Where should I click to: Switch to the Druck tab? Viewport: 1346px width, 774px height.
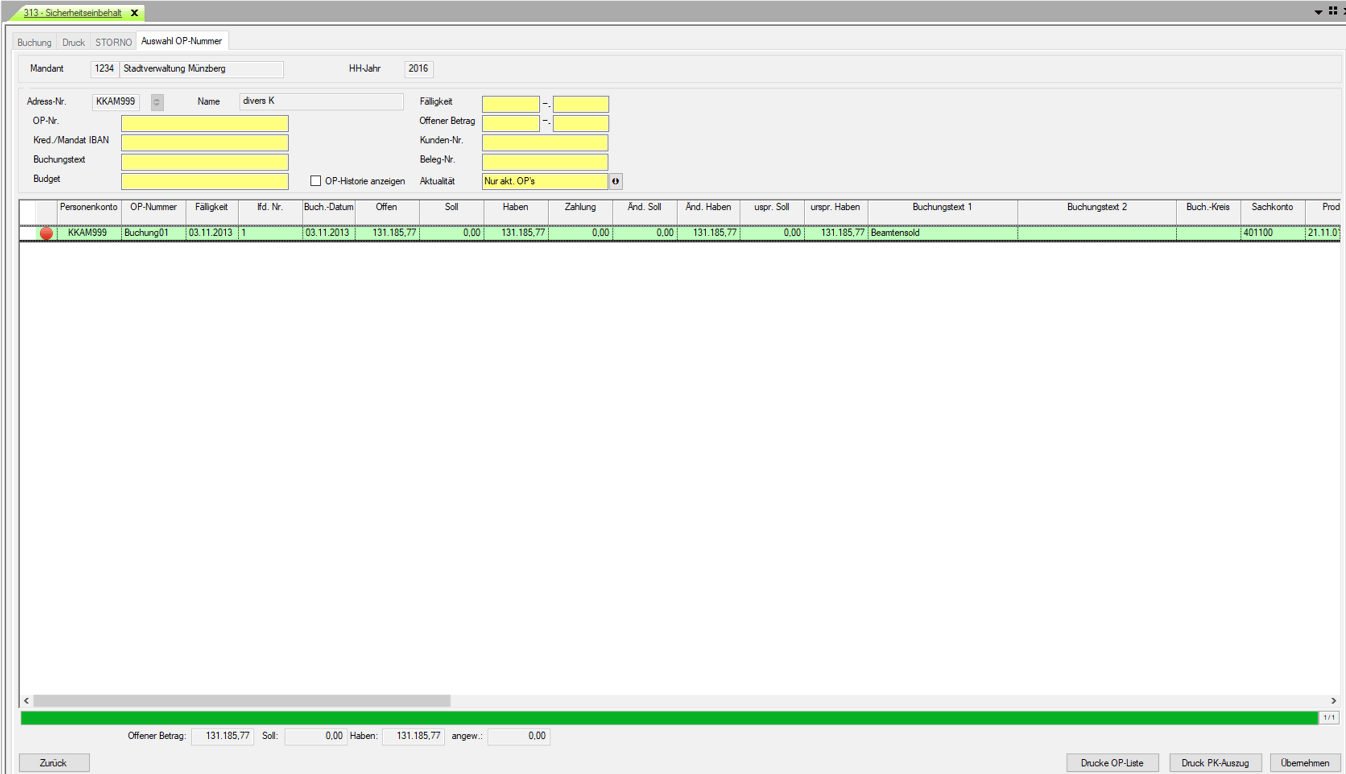click(x=73, y=42)
